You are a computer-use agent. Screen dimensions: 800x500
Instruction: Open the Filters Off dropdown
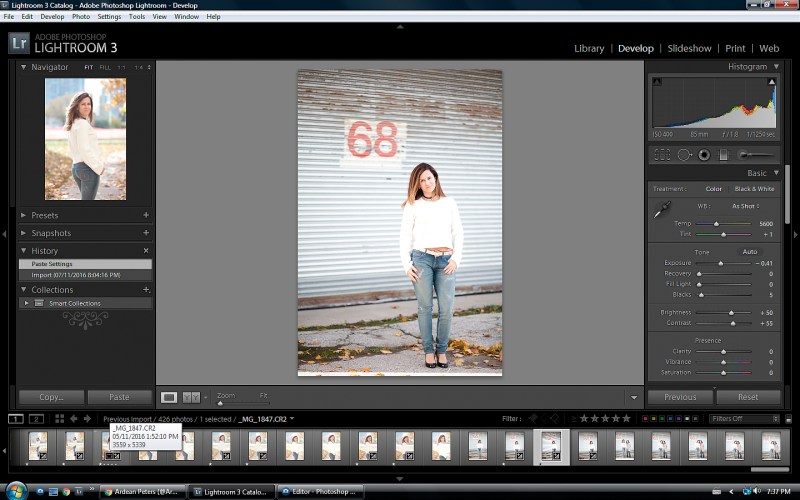(x=739, y=419)
